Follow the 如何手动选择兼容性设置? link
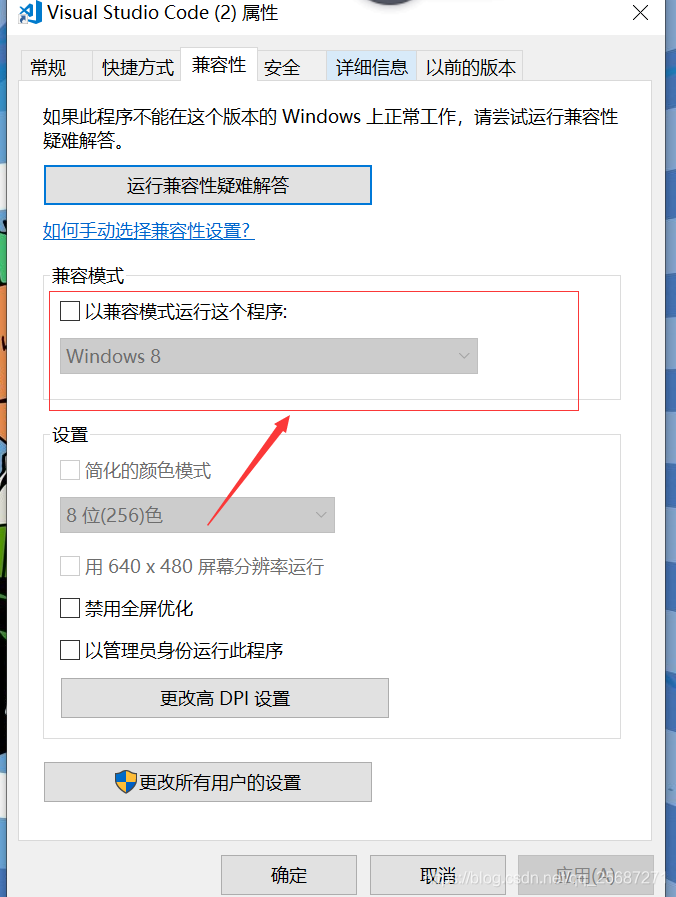The width and height of the screenshot is (676, 897). [149, 231]
